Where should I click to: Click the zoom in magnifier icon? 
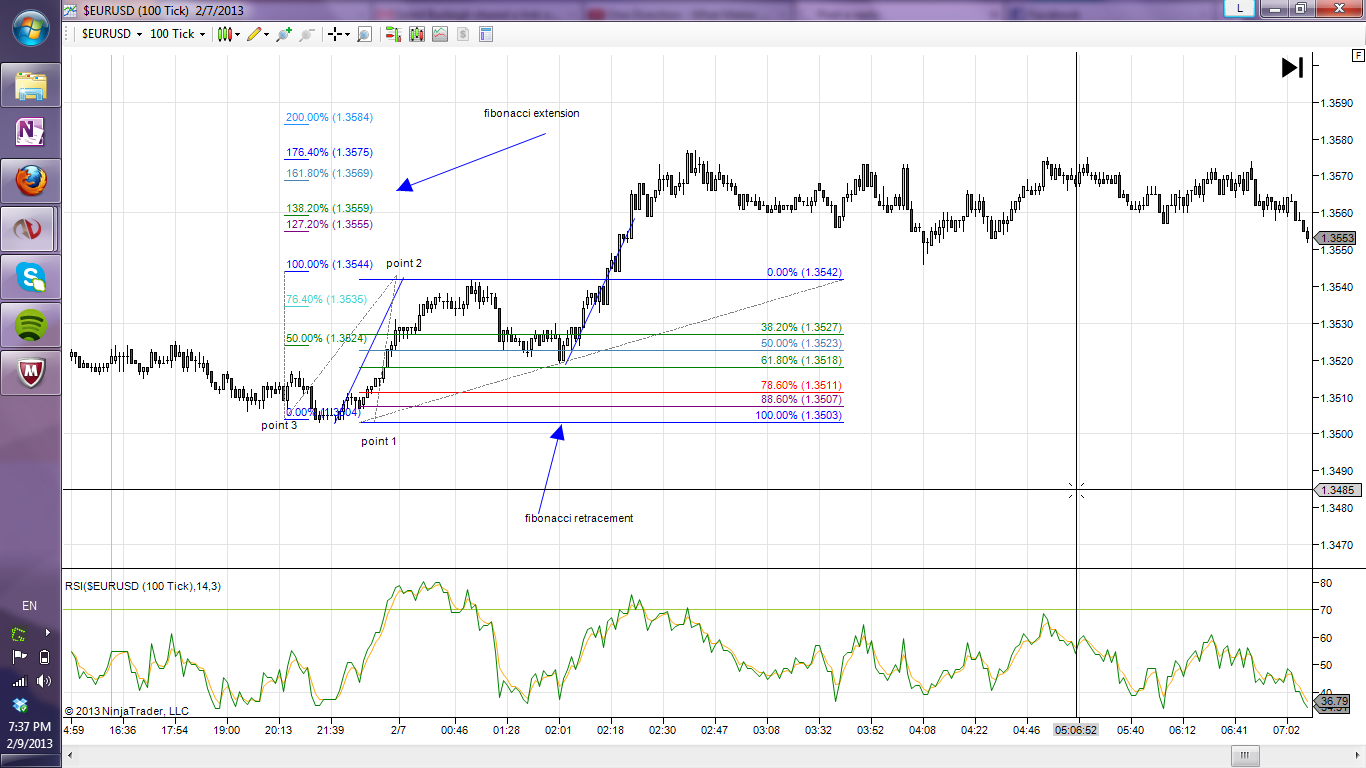point(284,34)
